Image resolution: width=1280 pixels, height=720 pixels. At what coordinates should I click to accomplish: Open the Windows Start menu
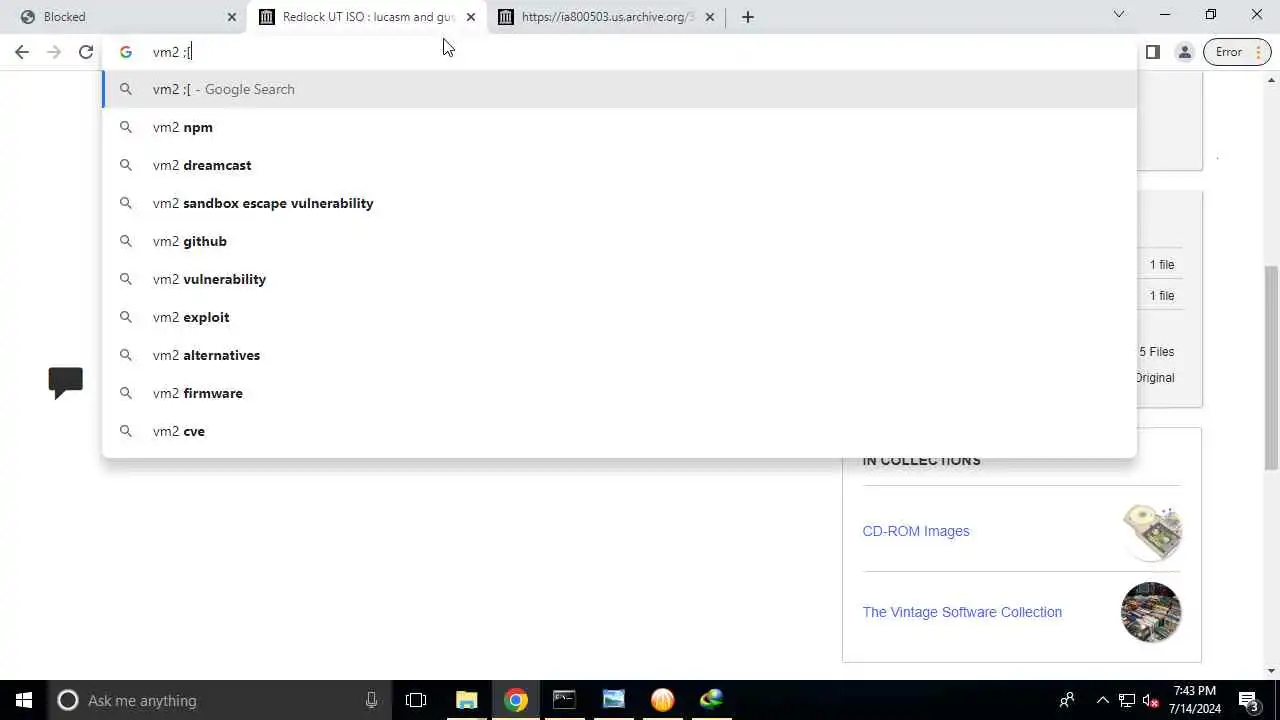[24, 700]
